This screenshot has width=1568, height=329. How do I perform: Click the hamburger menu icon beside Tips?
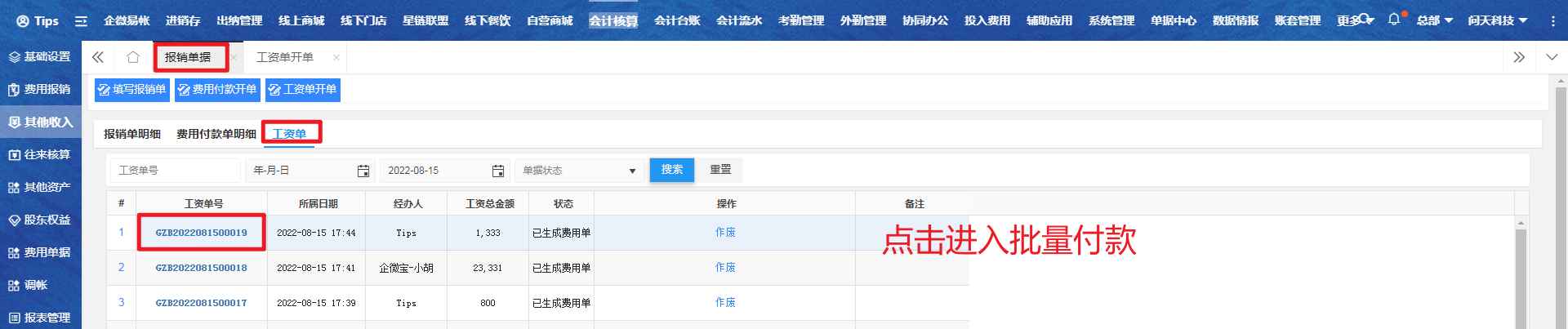tap(81, 21)
